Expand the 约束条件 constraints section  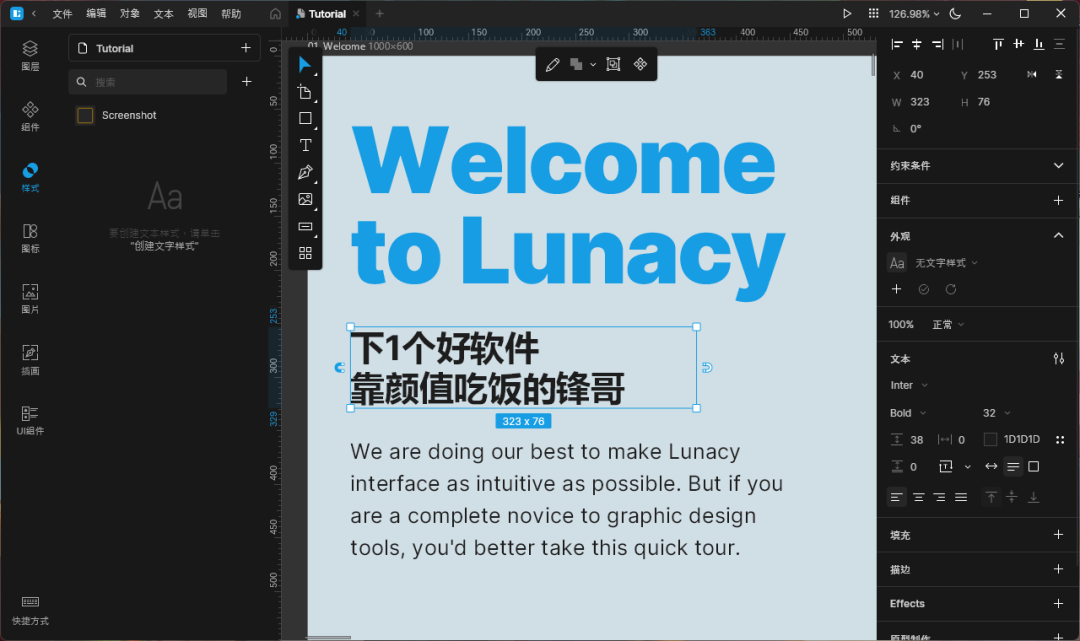click(x=1059, y=165)
